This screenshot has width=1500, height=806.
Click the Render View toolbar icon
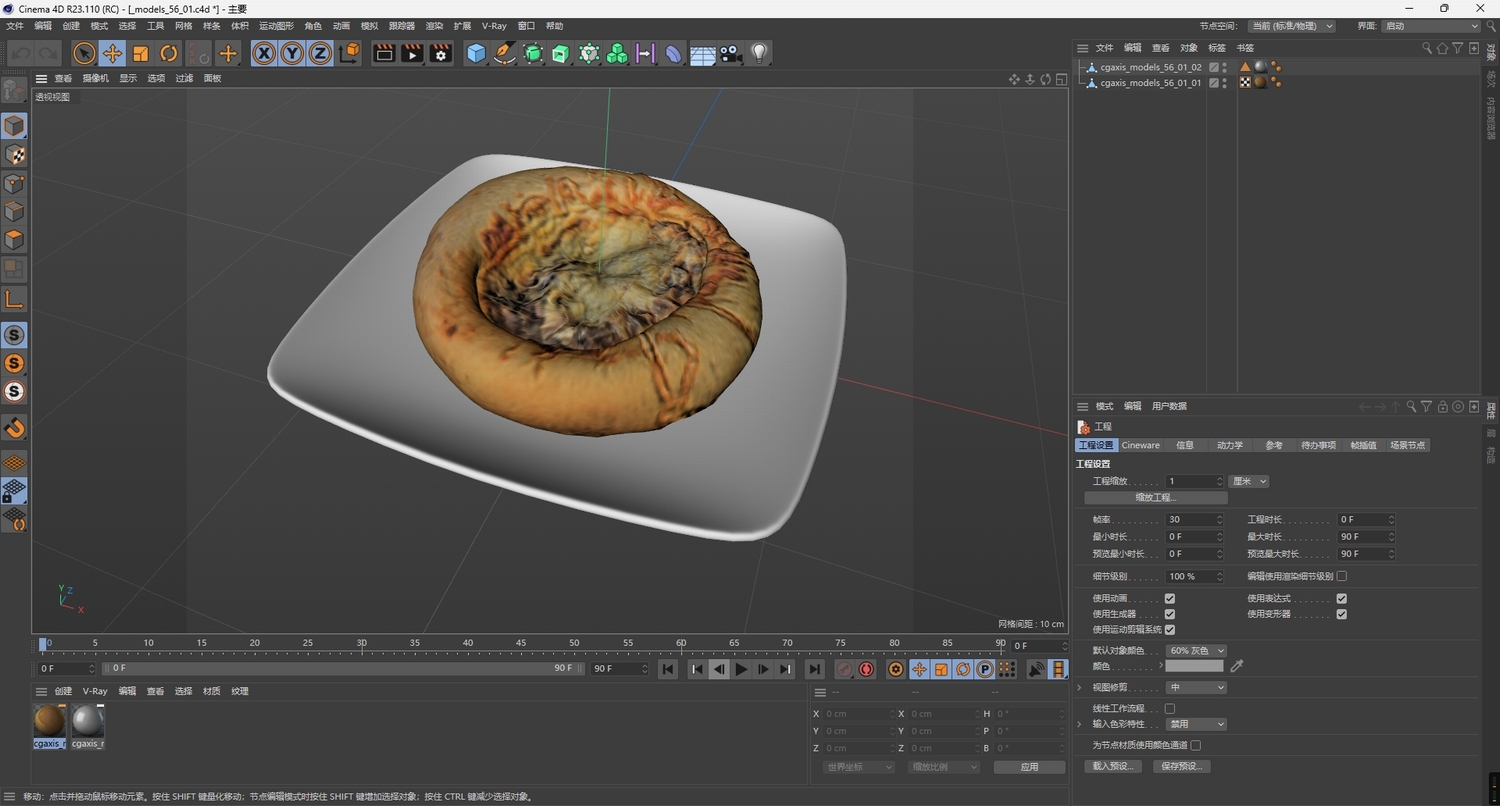(383, 53)
